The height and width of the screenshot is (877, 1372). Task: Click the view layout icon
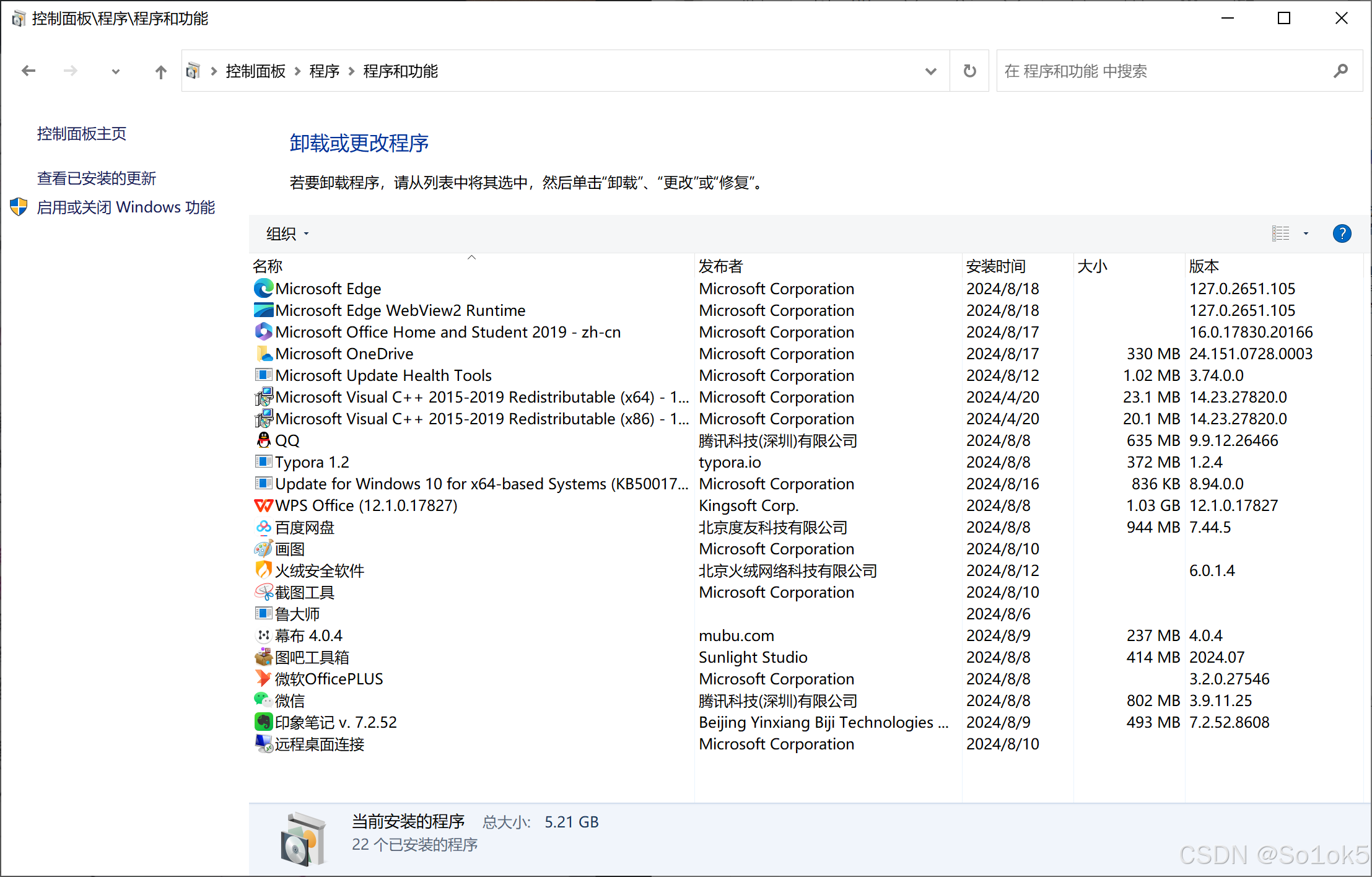(x=1281, y=233)
